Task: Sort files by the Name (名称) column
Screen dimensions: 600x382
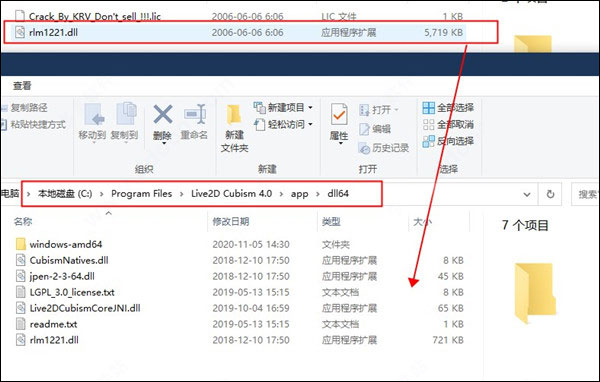Action: tap(23, 221)
